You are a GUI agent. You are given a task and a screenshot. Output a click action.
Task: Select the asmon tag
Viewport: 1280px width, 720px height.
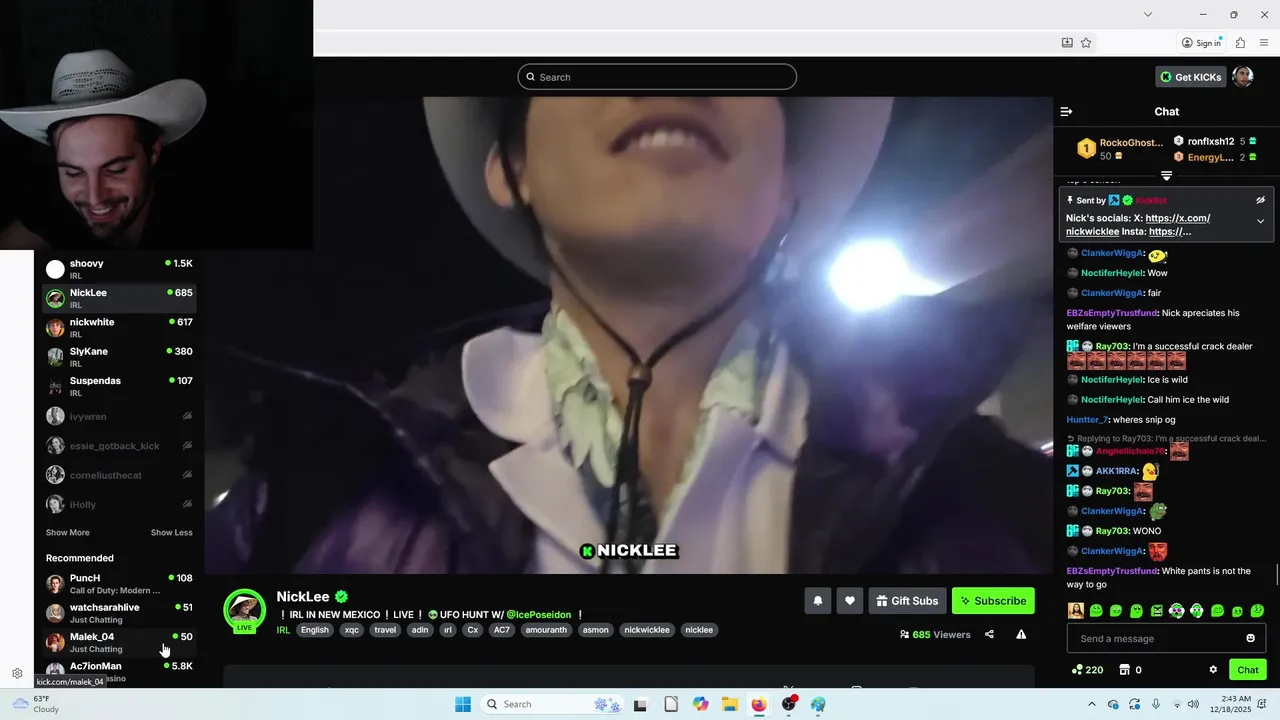point(596,630)
